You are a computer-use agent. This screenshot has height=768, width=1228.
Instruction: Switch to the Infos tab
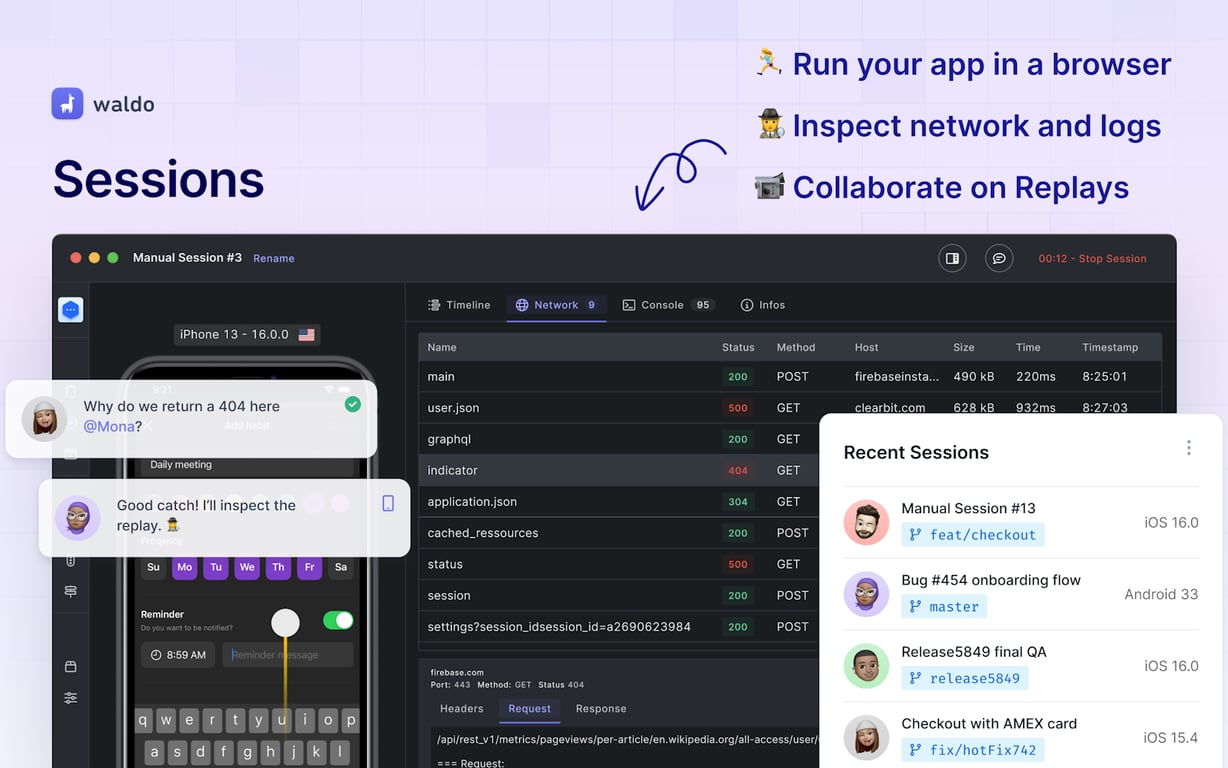pyautogui.click(x=762, y=305)
